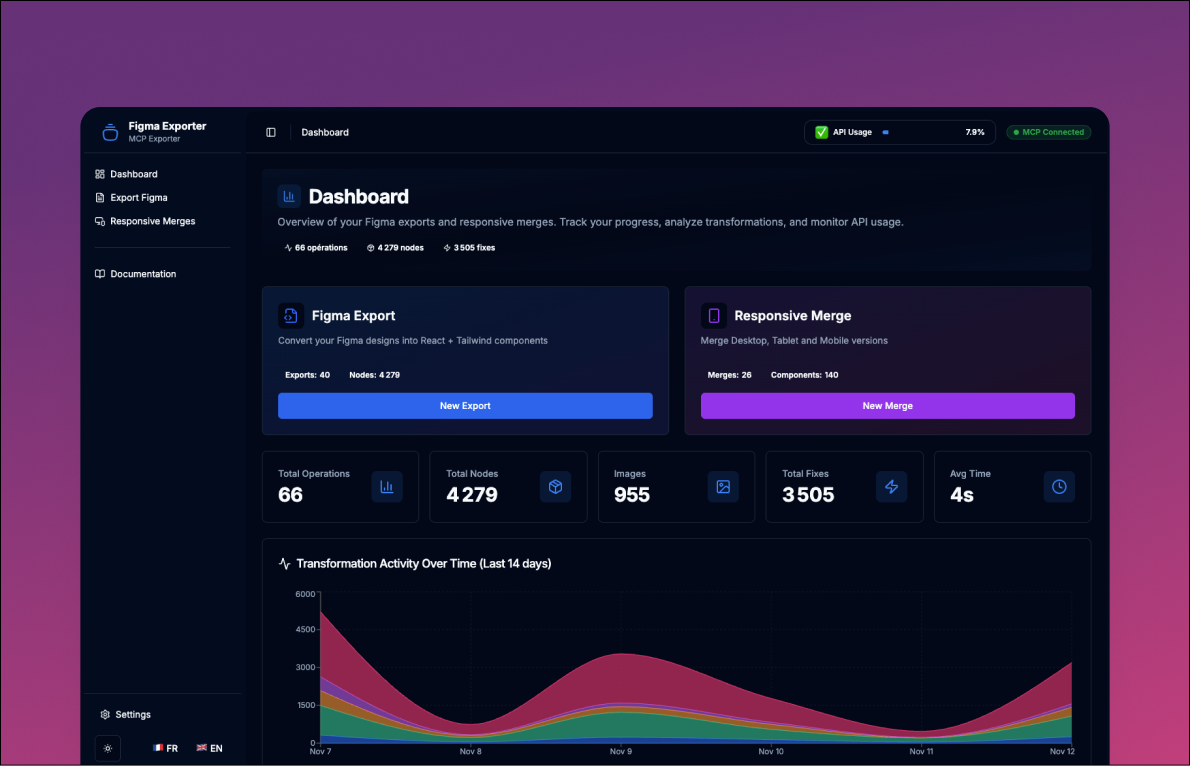Click the Dashboard breadcrumb in top bar

(325, 132)
